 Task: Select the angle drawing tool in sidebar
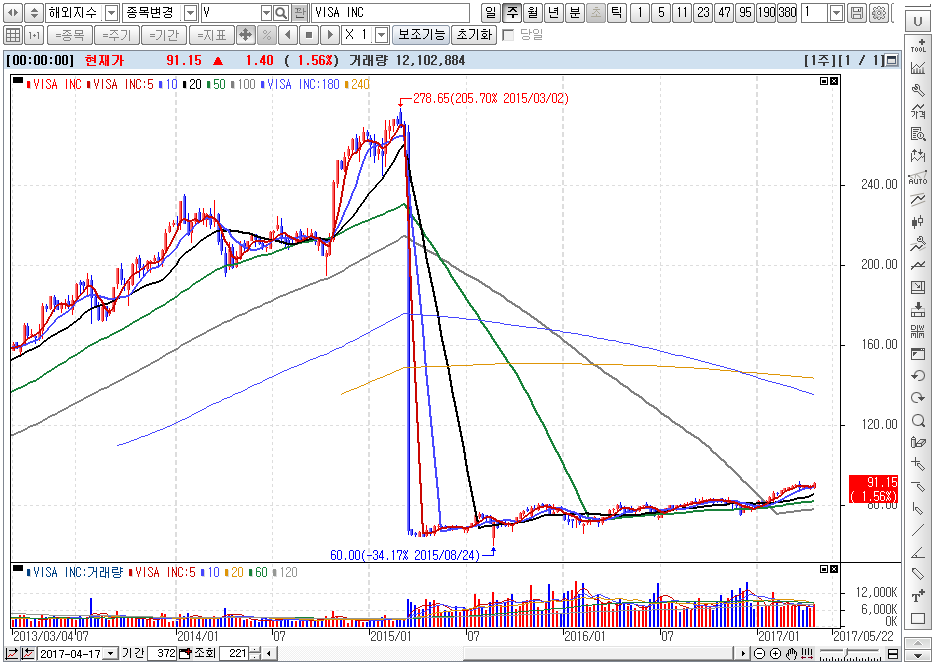tap(918, 552)
